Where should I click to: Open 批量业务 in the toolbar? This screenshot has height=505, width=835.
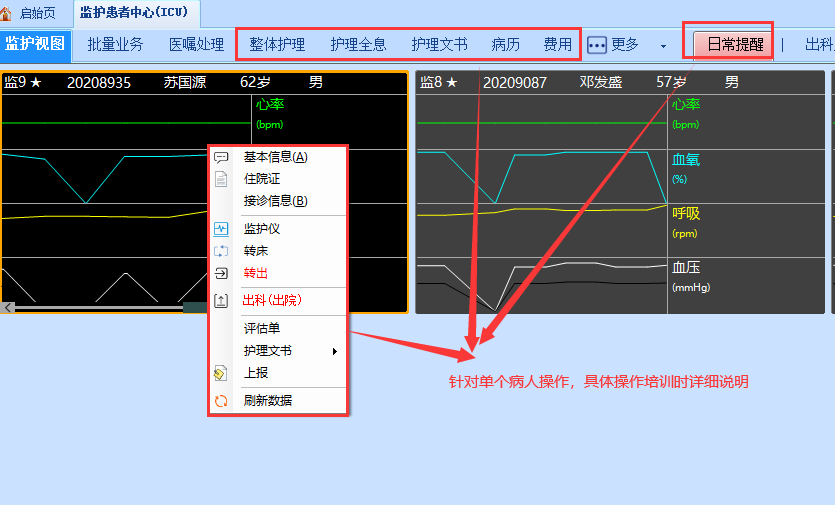(116, 44)
